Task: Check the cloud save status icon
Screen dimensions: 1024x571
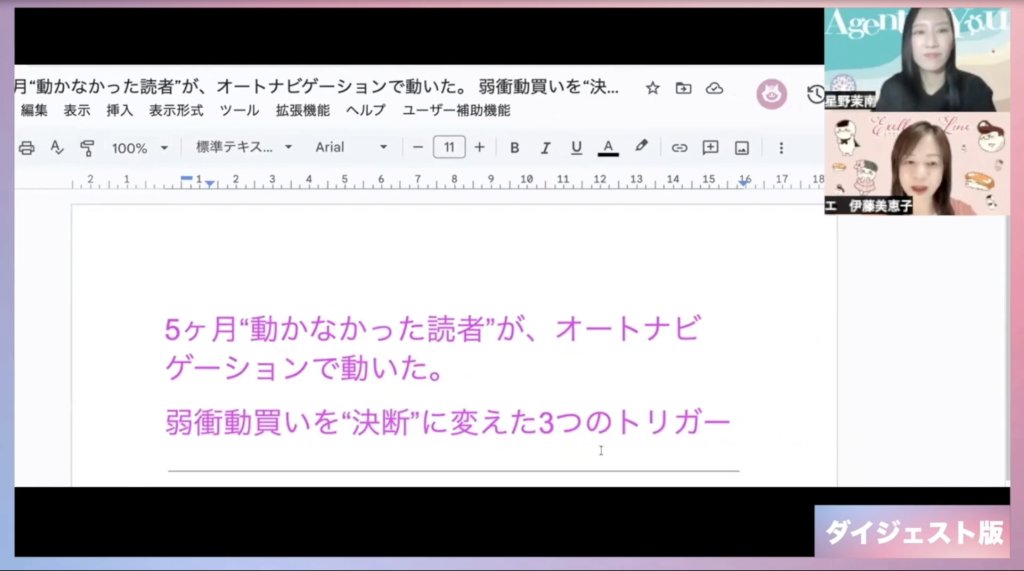Action: point(714,88)
